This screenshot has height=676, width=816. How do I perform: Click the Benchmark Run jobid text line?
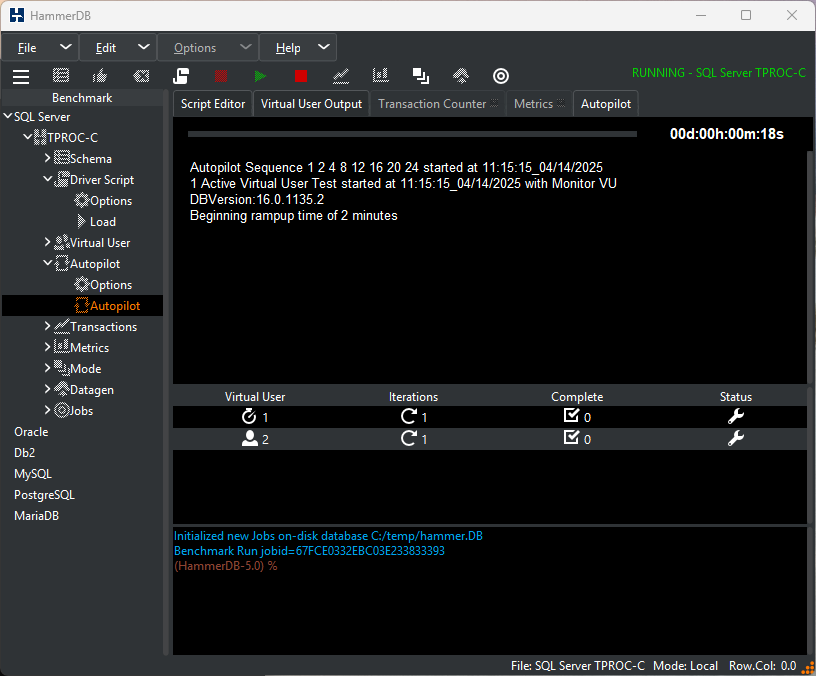click(x=309, y=551)
